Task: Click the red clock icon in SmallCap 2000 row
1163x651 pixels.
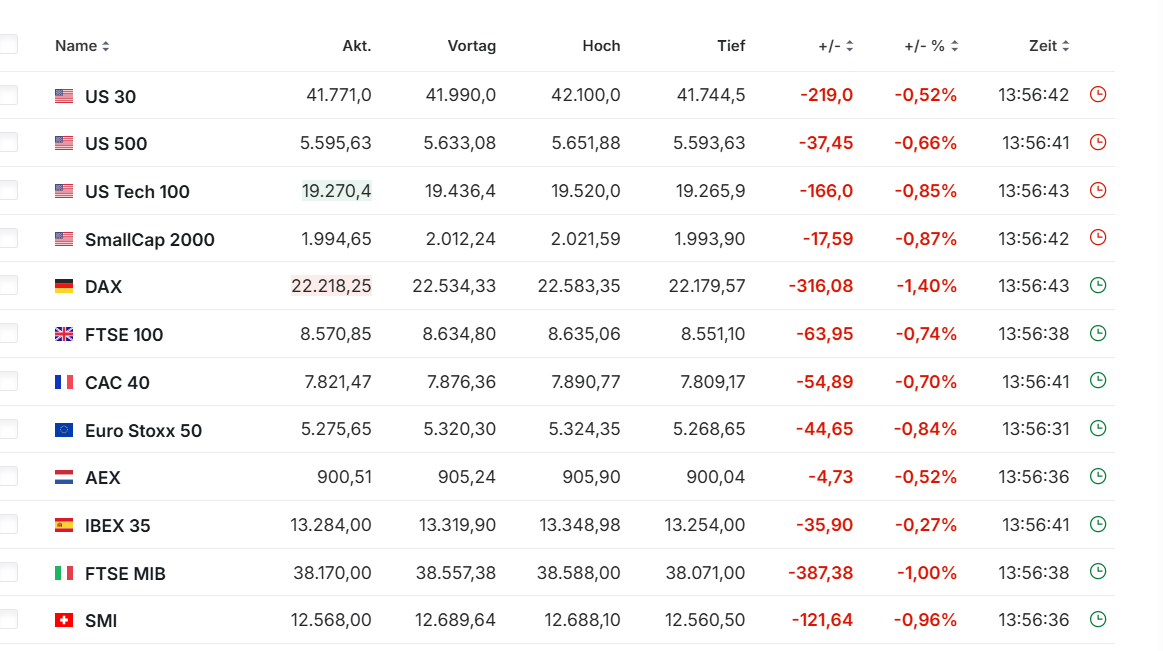Action: tap(1097, 238)
